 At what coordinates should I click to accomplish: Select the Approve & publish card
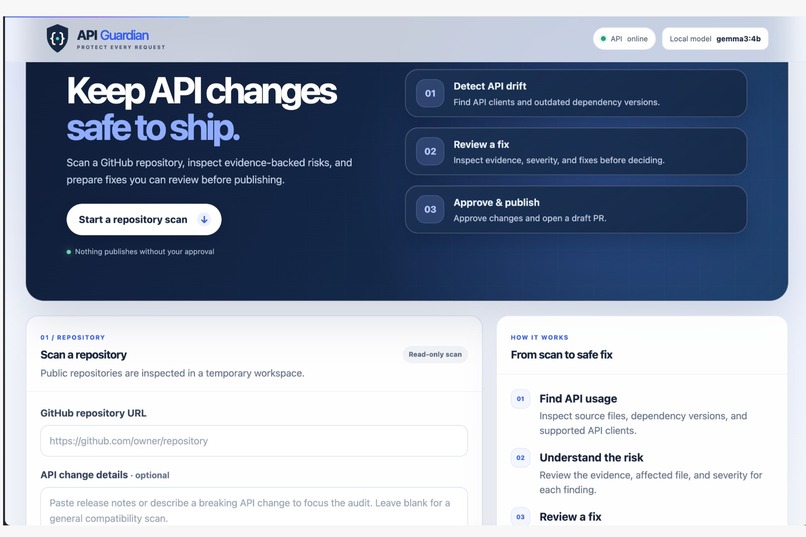(x=576, y=209)
